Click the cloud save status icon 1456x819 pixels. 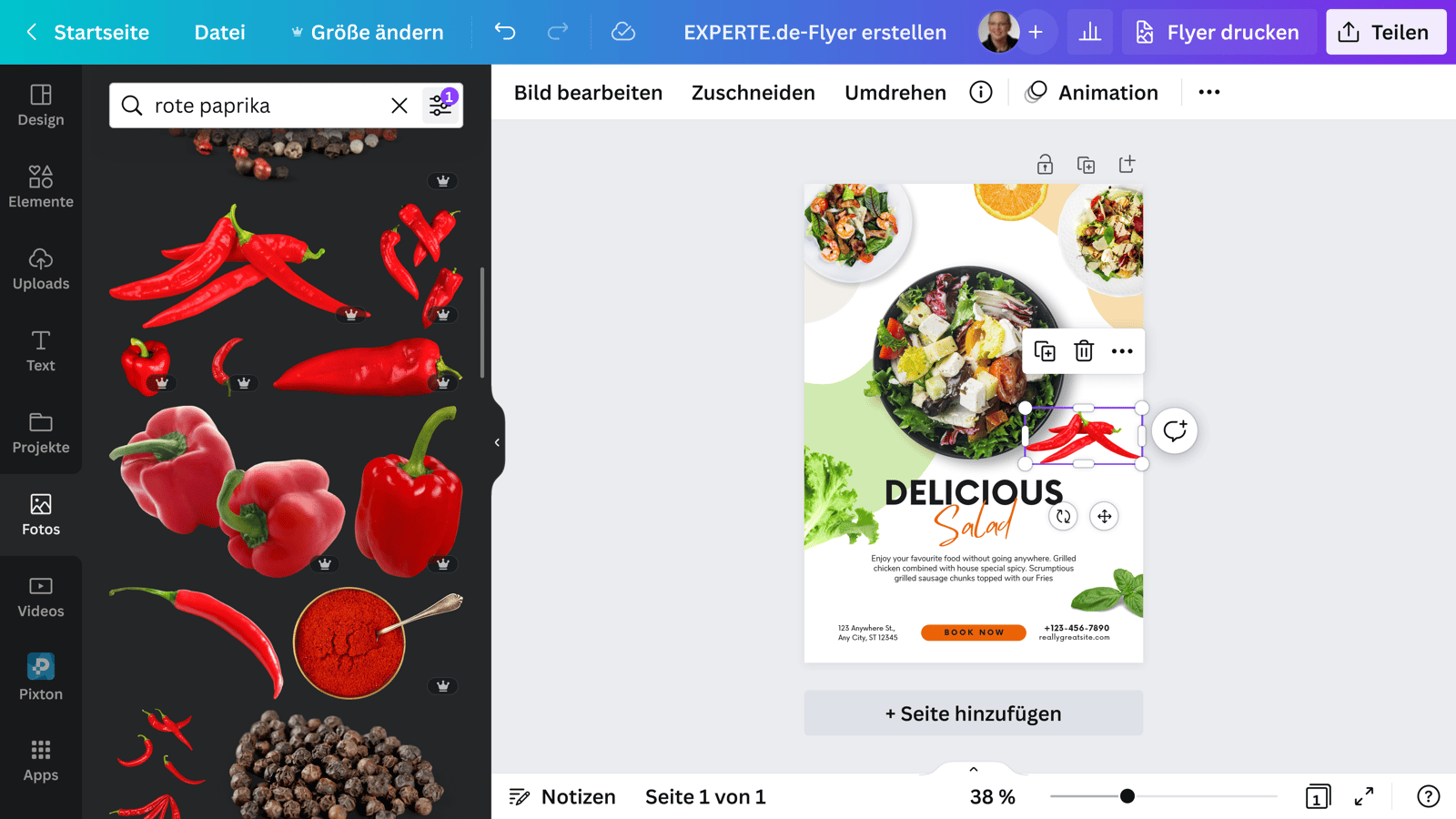click(623, 32)
